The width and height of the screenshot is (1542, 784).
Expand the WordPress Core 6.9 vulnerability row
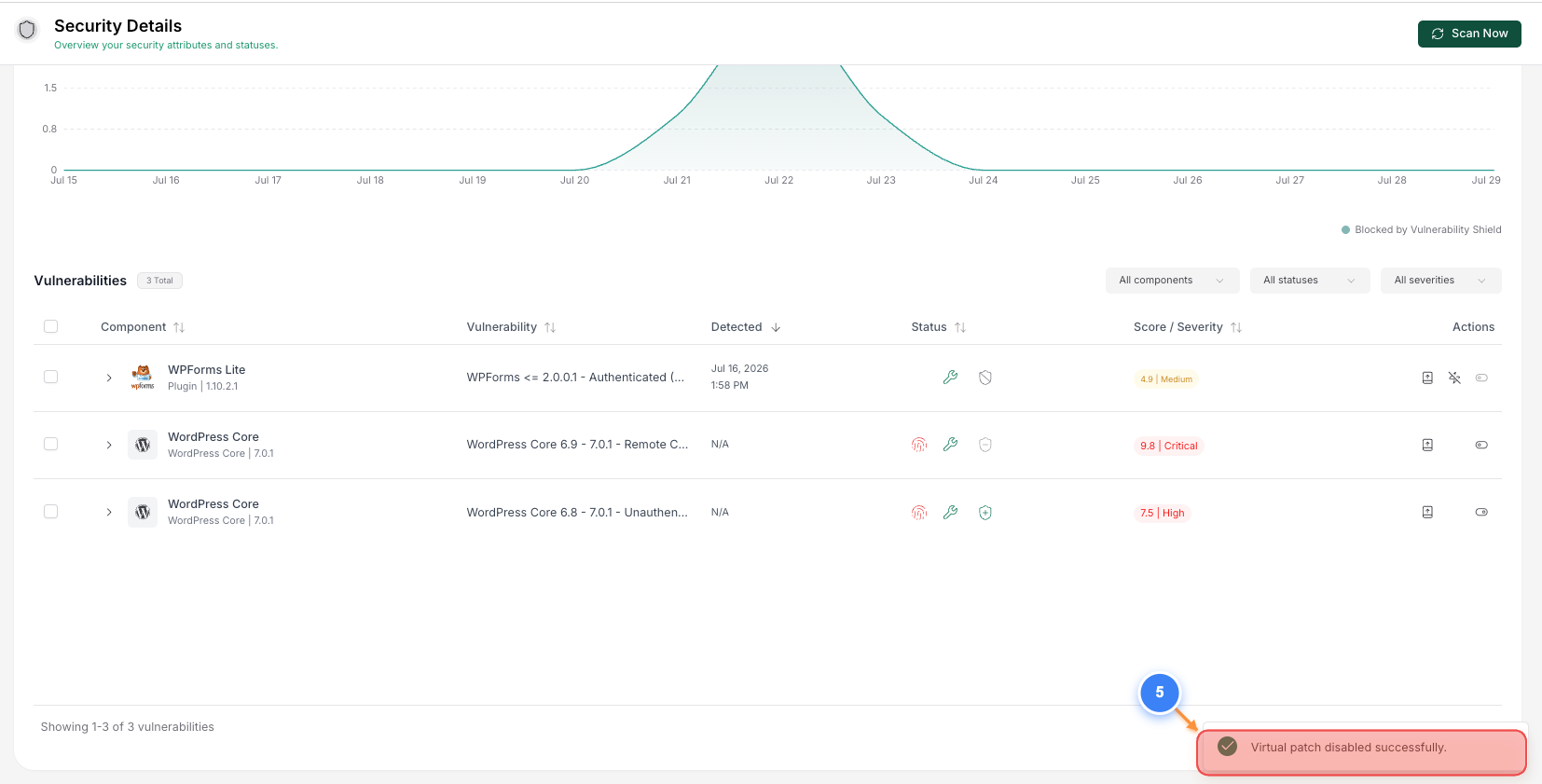click(109, 445)
